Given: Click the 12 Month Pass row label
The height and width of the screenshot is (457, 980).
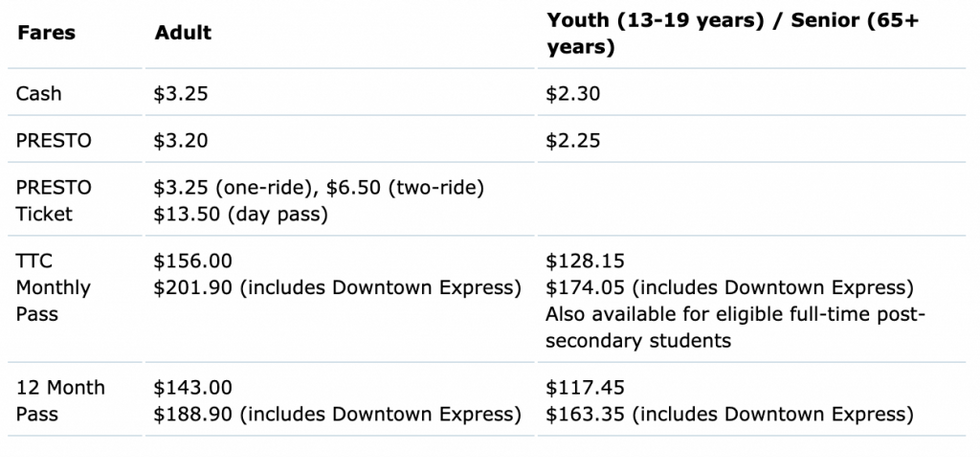Looking at the screenshot, I should pos(61,401).
